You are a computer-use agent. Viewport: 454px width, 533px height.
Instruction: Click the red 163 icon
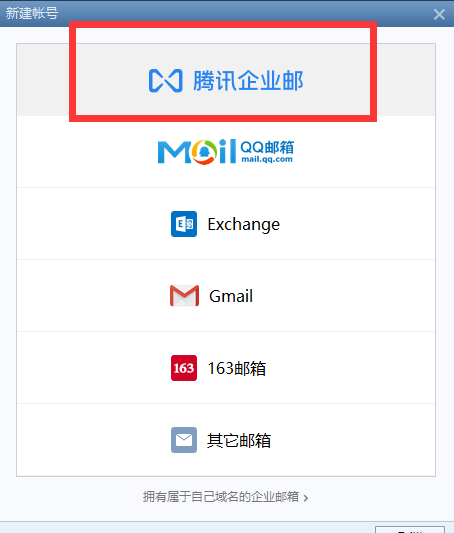(x=184, y=368)
